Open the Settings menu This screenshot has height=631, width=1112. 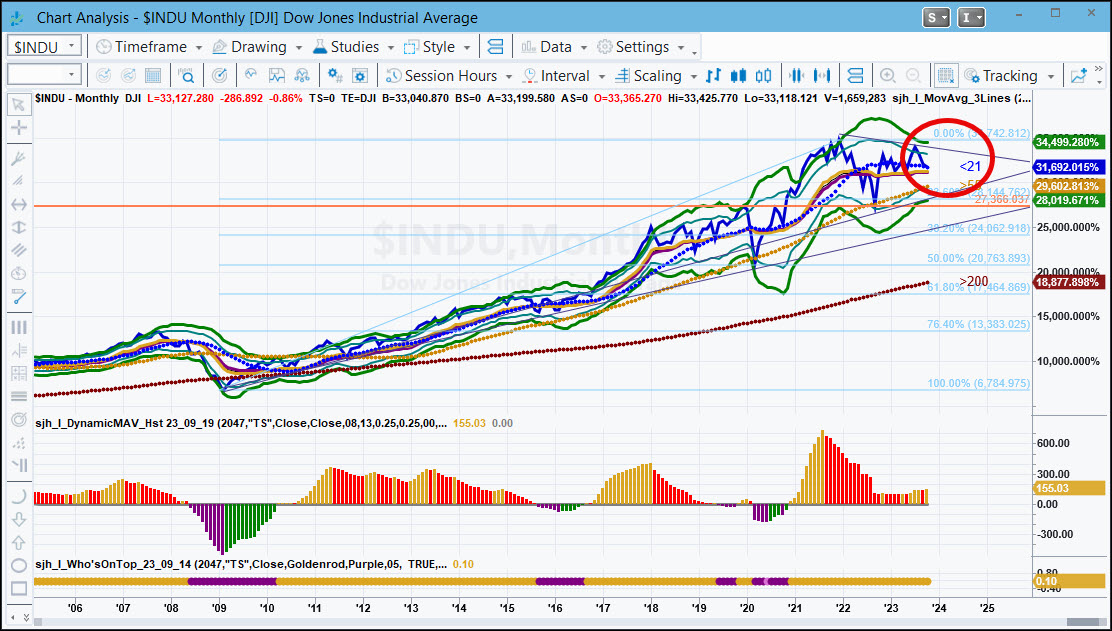coord(641,47)
